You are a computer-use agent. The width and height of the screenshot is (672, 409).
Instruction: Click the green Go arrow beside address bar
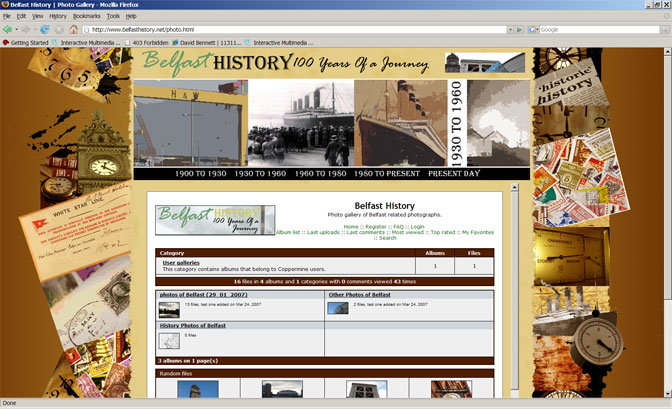(519, 30)
